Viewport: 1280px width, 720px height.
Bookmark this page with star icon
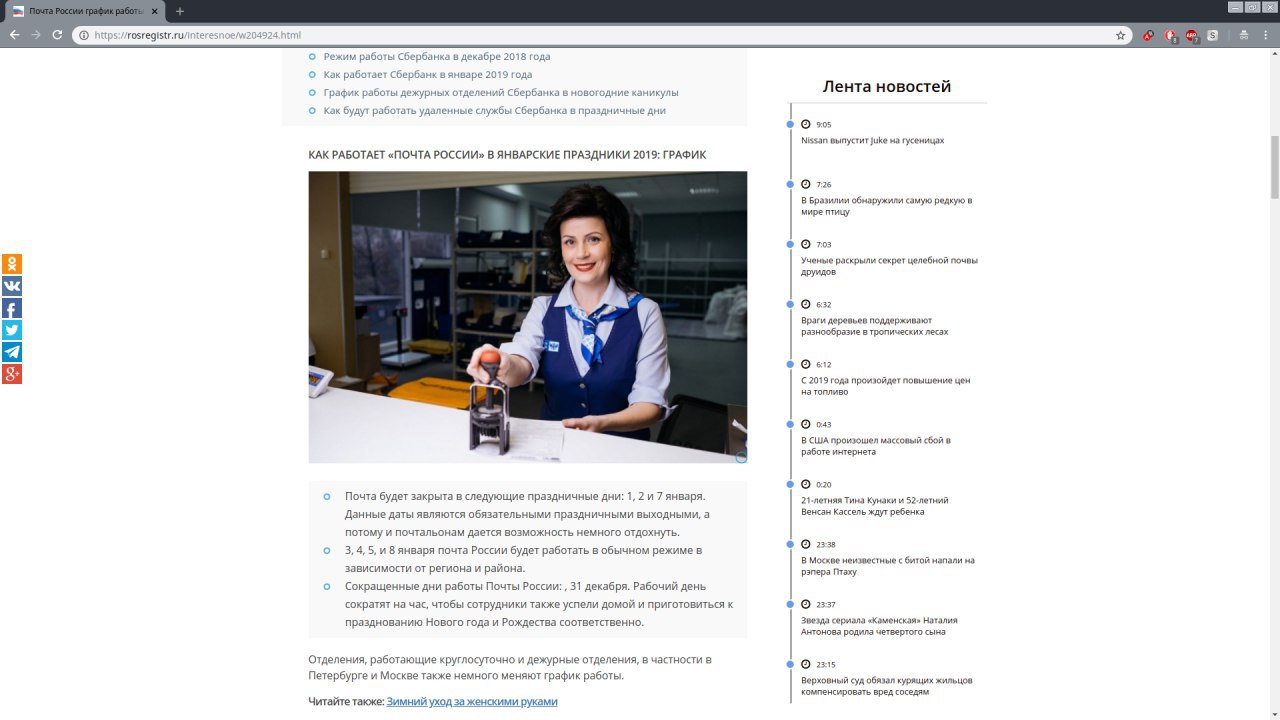click(x=1121, y=35)
